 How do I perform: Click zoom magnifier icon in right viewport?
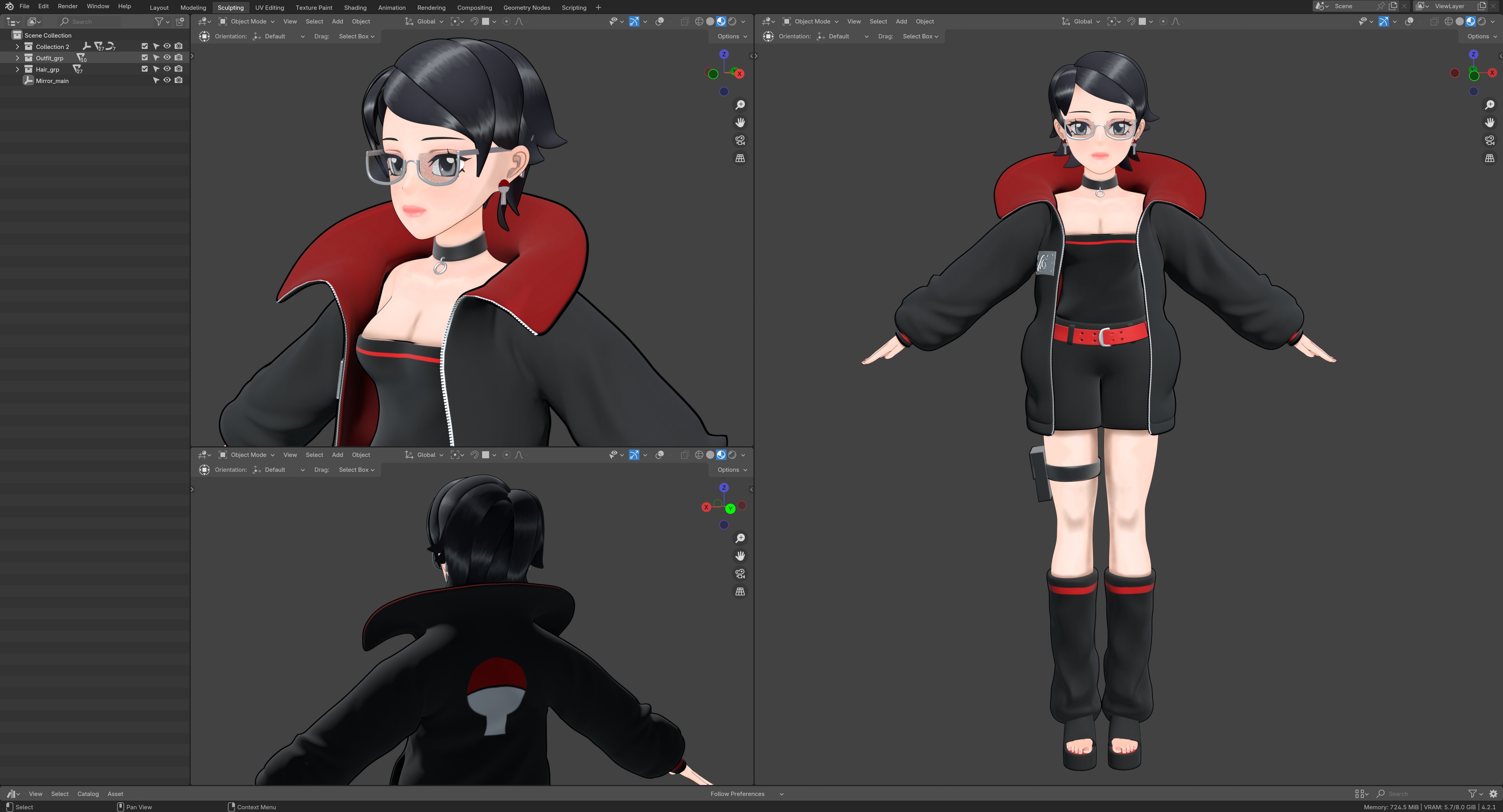coord(1490,105)
